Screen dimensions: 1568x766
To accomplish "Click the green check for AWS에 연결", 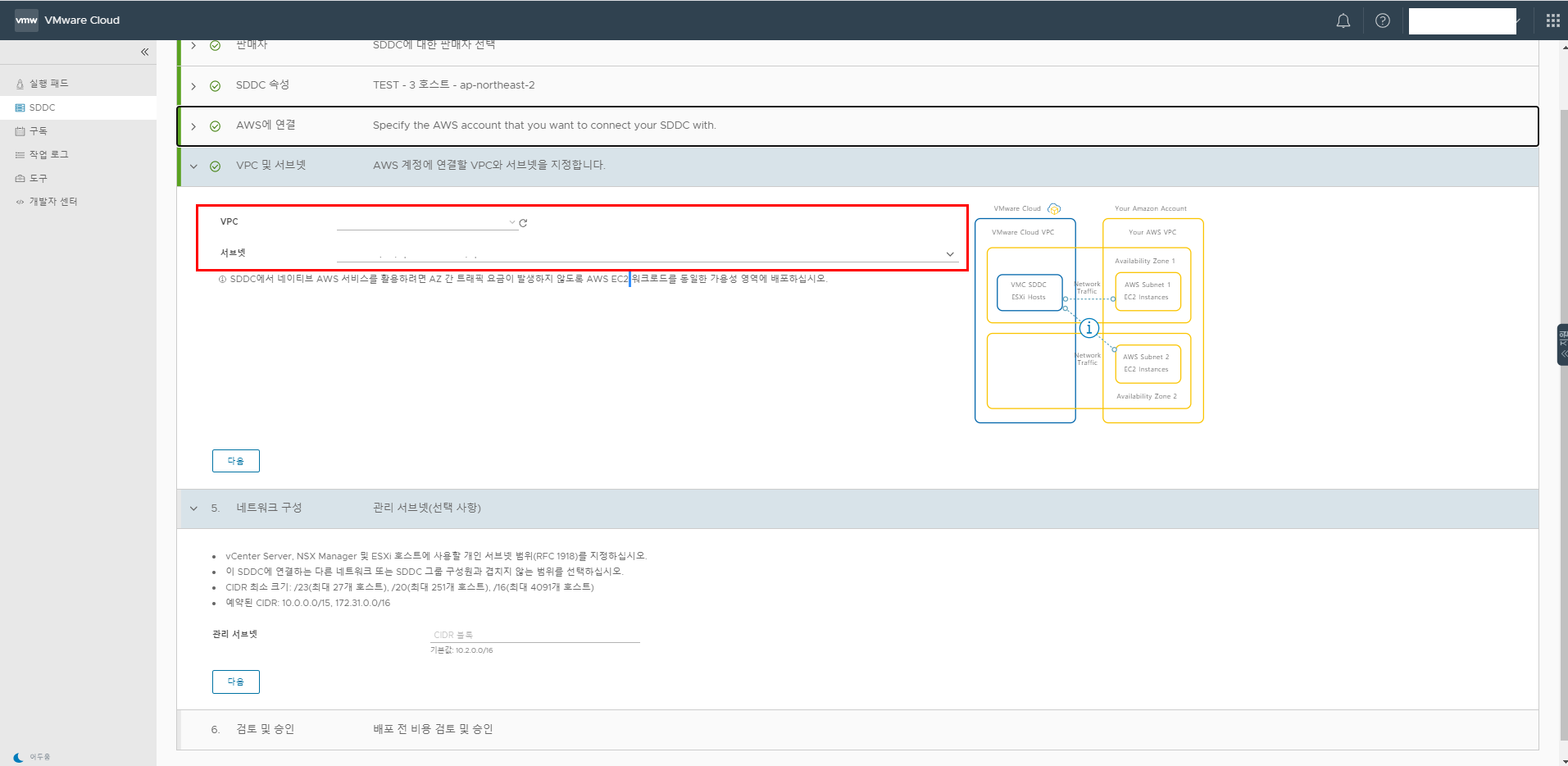I will [215, 126].
